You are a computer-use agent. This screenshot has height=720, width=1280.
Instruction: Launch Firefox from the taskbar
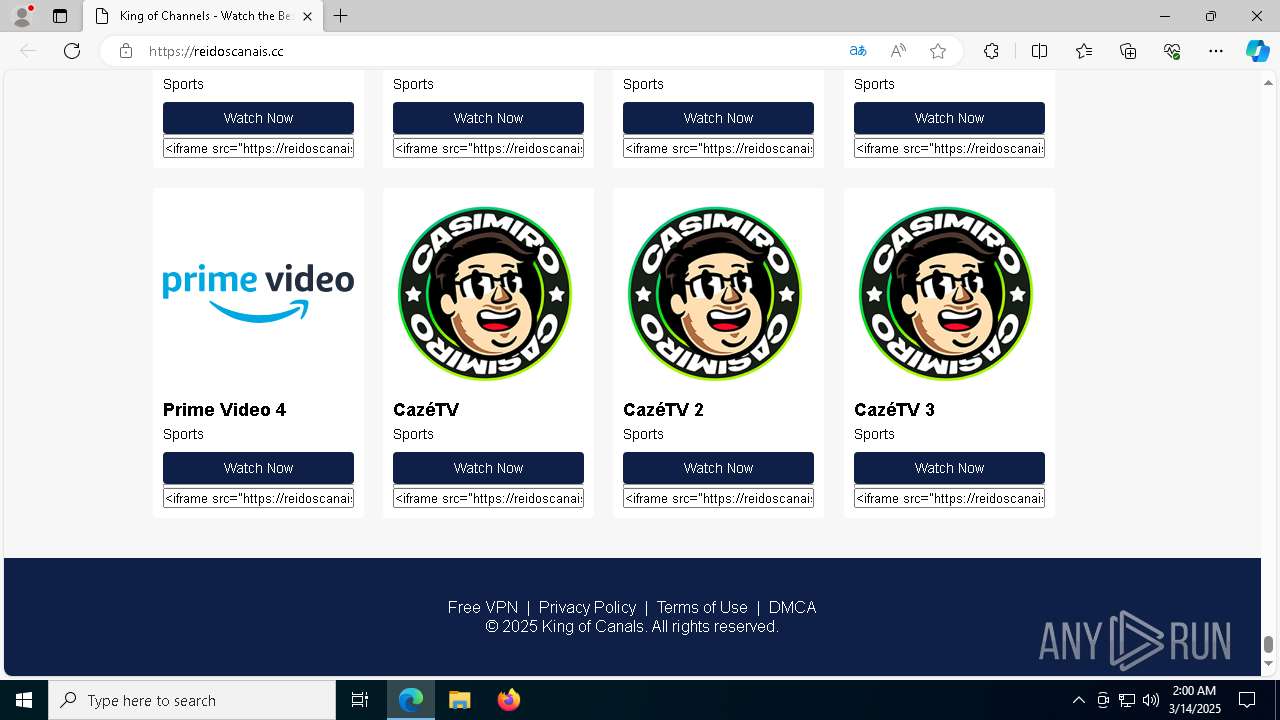tap(508, 700)
